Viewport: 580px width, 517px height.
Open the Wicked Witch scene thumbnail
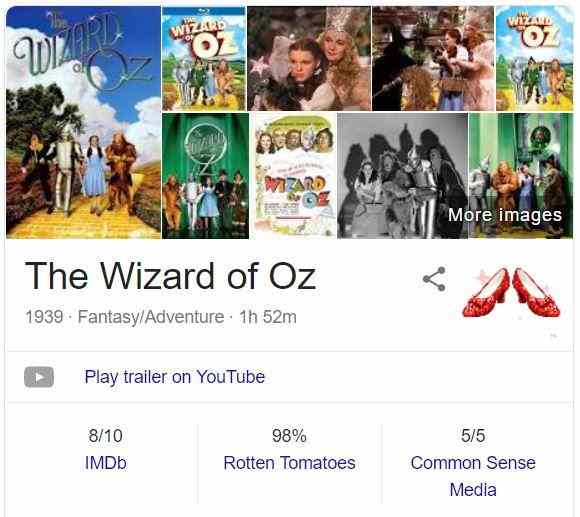pos(433,58)
